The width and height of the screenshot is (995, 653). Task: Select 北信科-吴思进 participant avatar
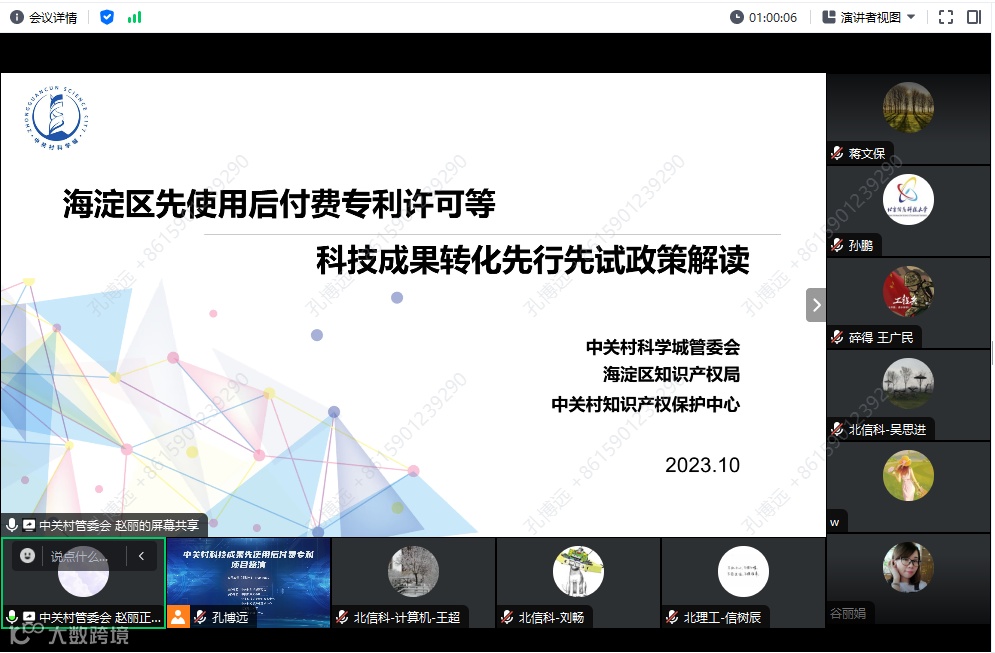pyautogui.click(x=908, y=383)
